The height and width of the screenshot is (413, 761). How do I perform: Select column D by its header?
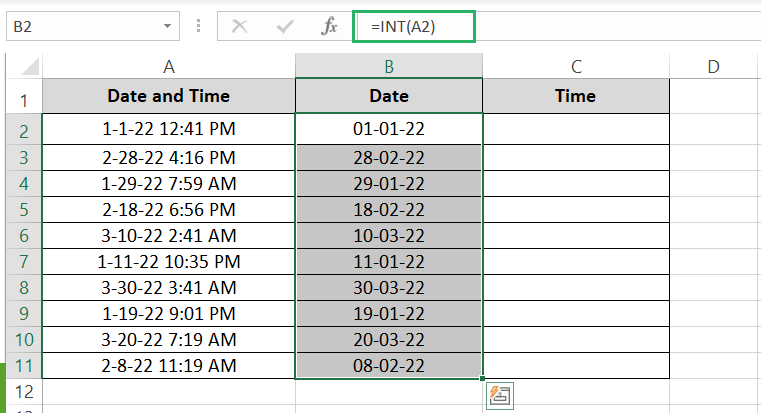tap(712, 66)
